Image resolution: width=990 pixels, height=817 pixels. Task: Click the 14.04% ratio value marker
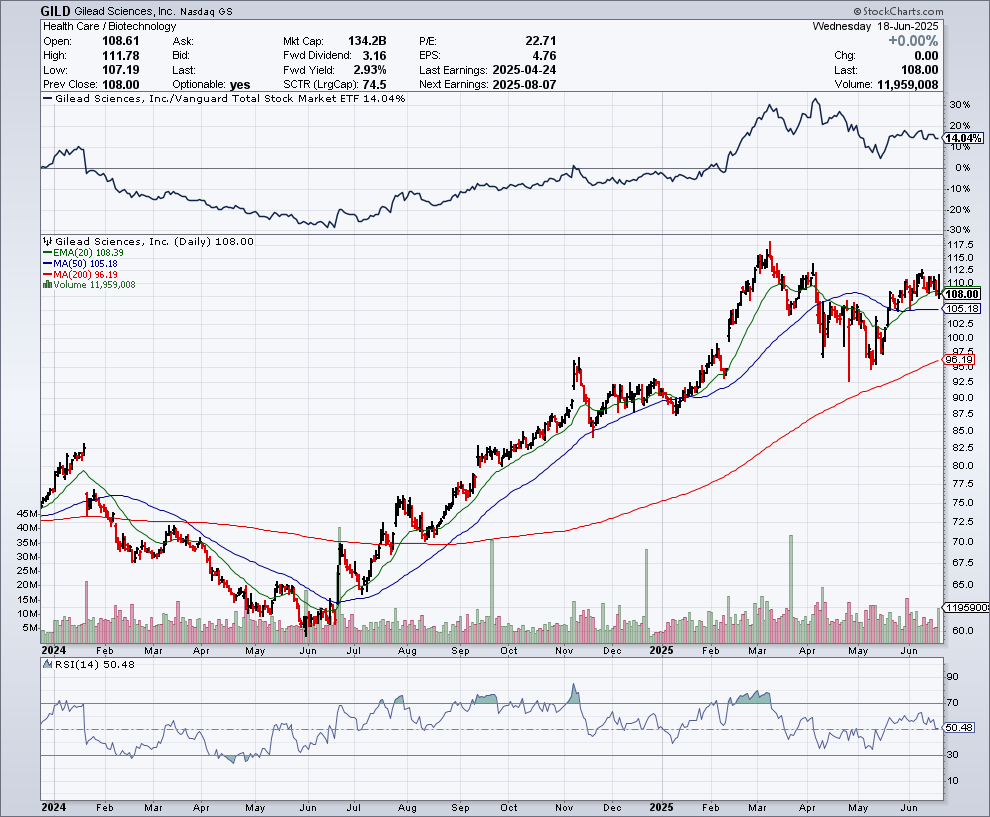[964, 138]
